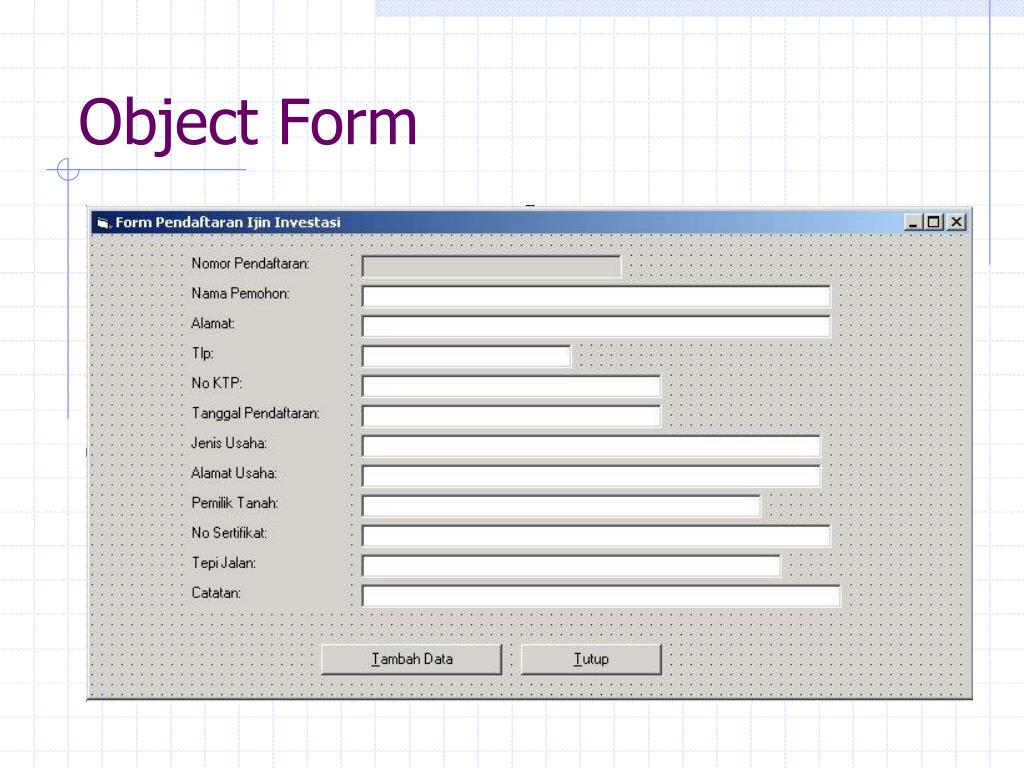This screenshot has width=1024, height=768.
Task: Click the Tanggal Pendaftaran text box
Action: pyautogui.click(x=511, y=416)
